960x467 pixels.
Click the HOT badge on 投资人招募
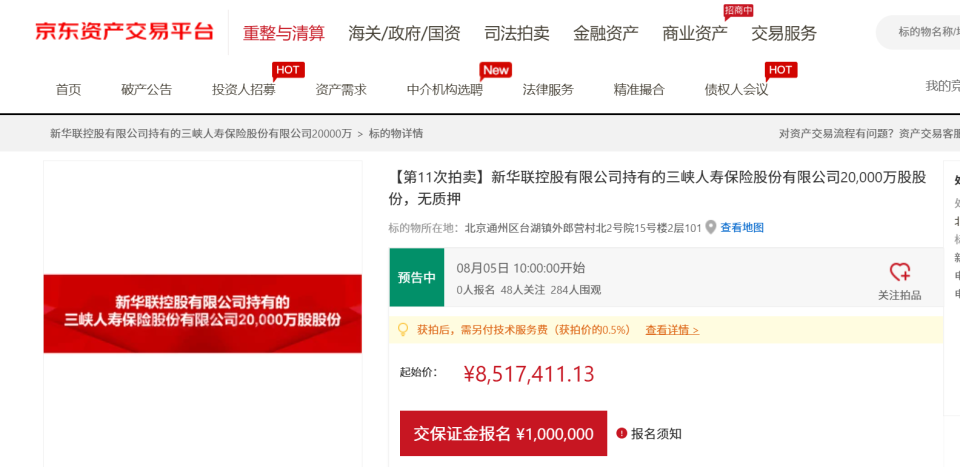(x=288, y=70)
